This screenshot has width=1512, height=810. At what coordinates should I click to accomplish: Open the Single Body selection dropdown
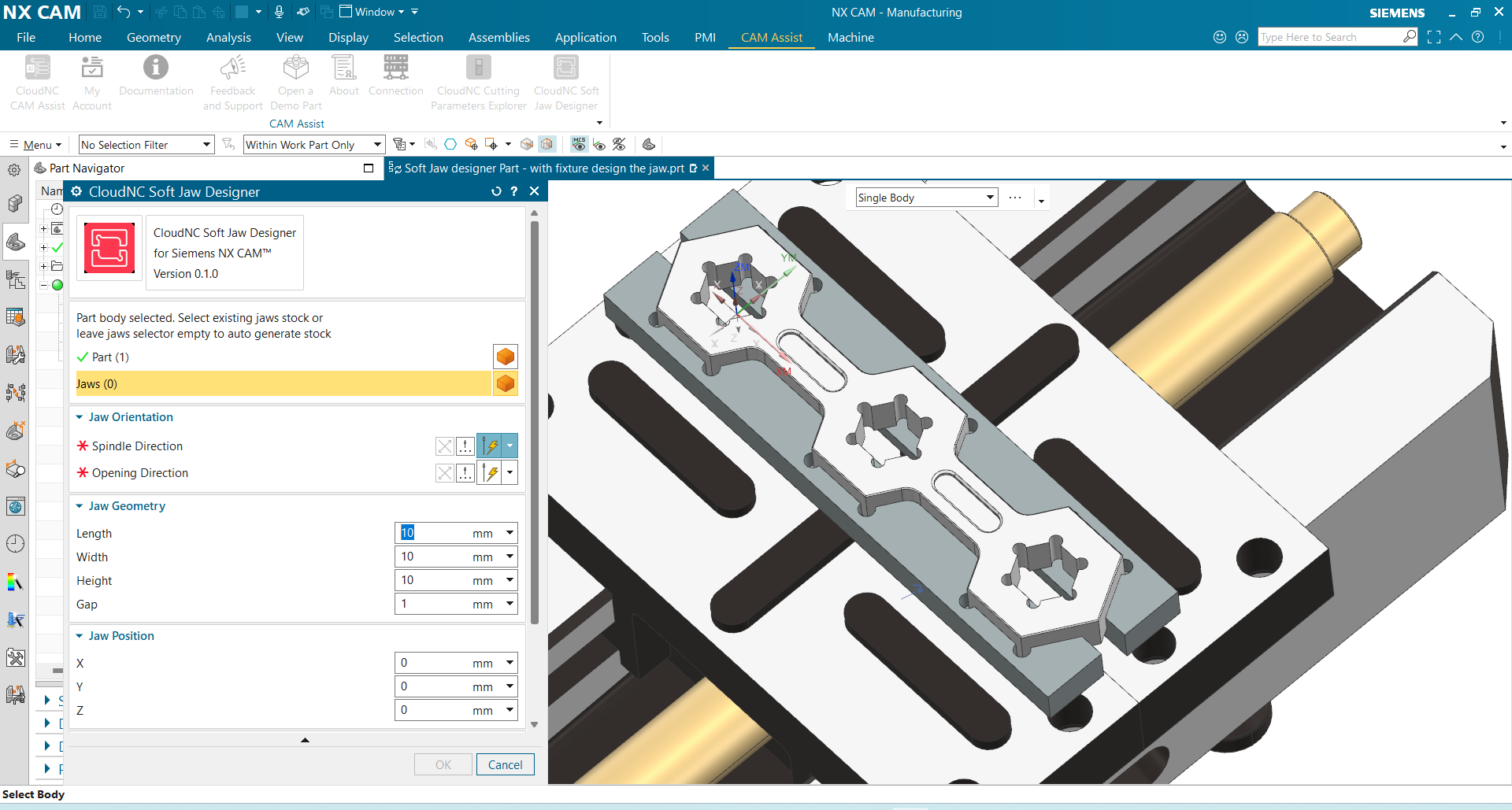tap(927, 198)
